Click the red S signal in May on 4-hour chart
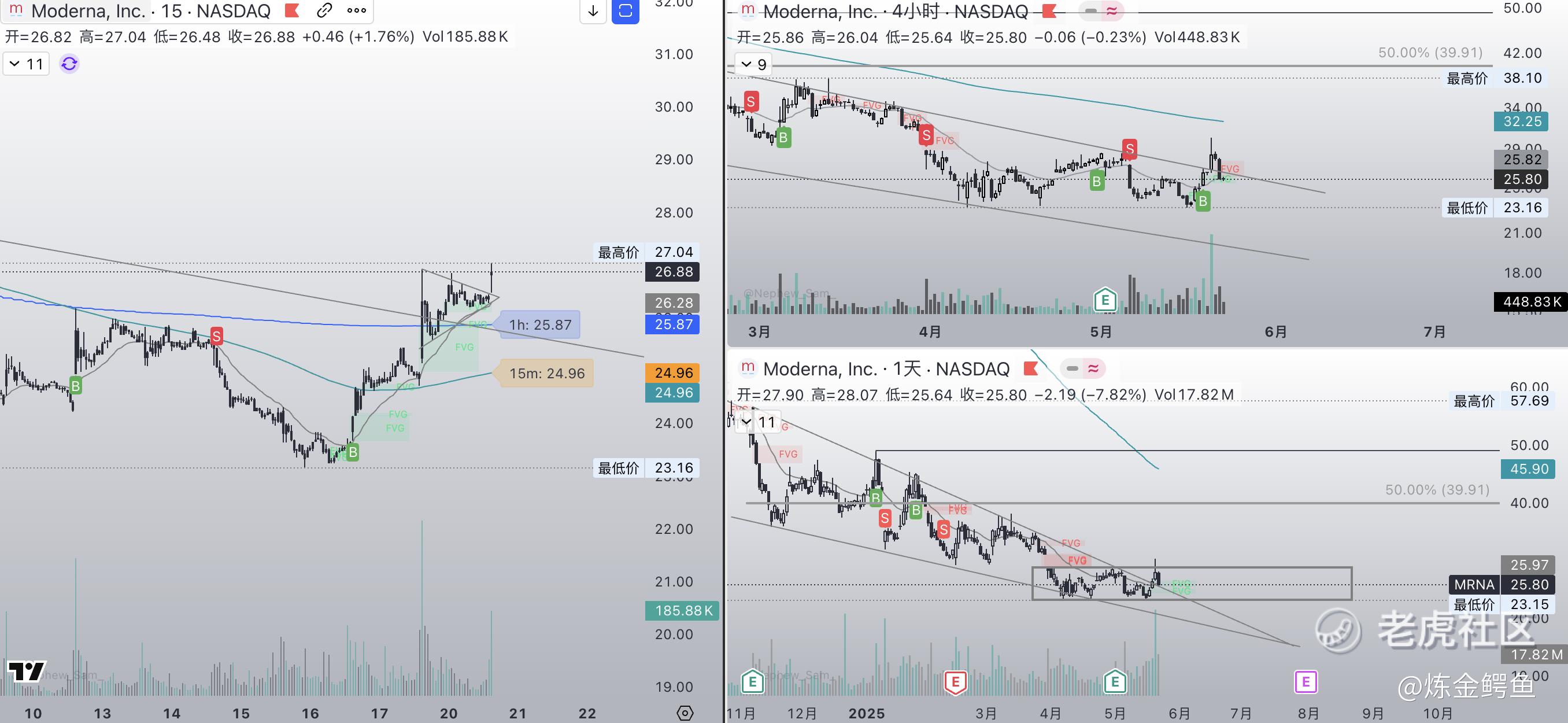 (1130, 149)
